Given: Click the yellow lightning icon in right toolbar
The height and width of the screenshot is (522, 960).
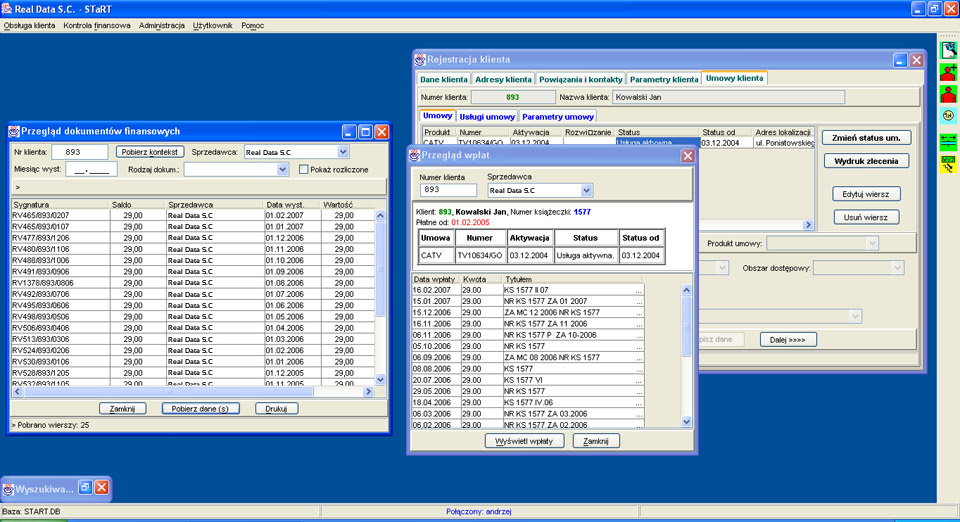Looking at the screenshot, I should click(x=949, y=164).
